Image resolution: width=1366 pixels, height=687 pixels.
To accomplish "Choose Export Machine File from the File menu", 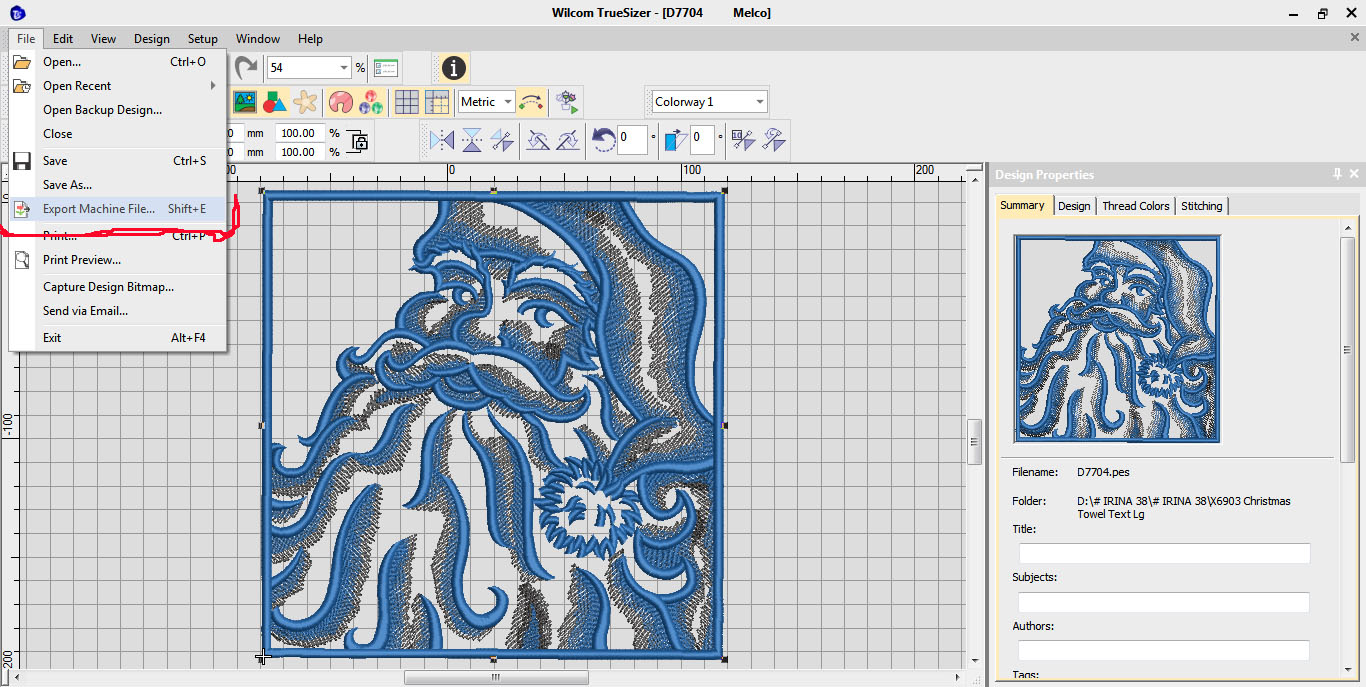I will tap(99, 209).
